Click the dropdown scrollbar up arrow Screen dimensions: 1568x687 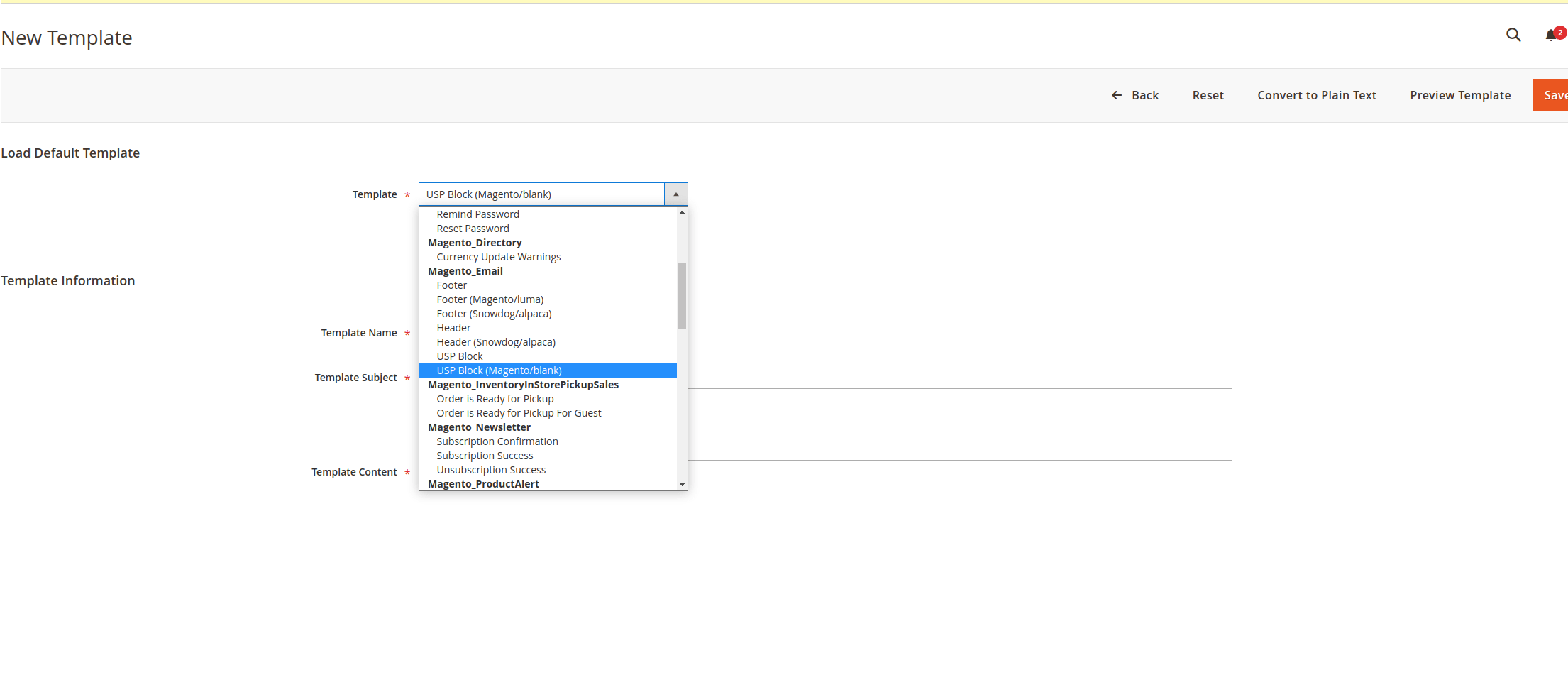(x=681, y=211)
